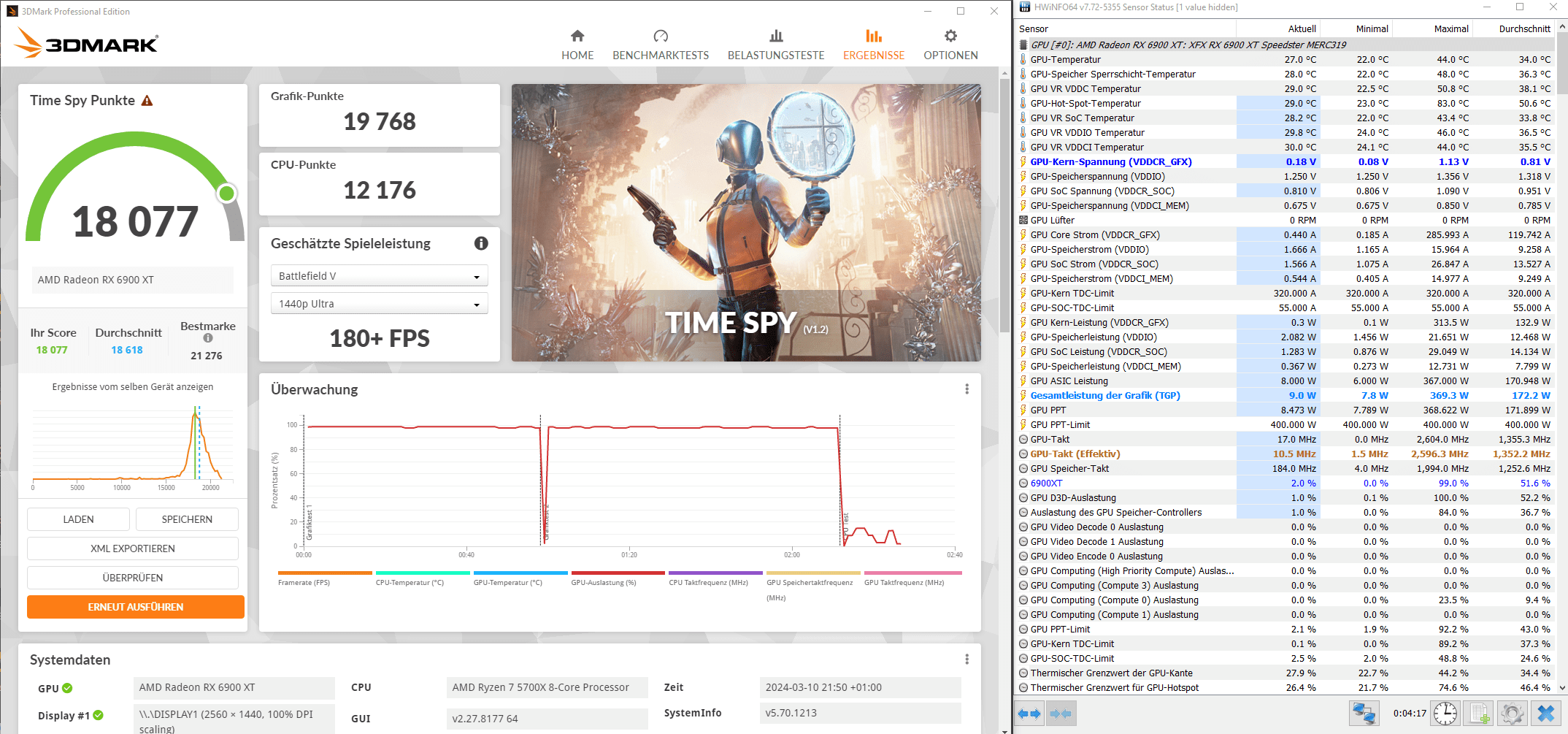Click the network monitors icon in HWiNFO
The height and width of the screenshot is (734, 1568).
1364,714
